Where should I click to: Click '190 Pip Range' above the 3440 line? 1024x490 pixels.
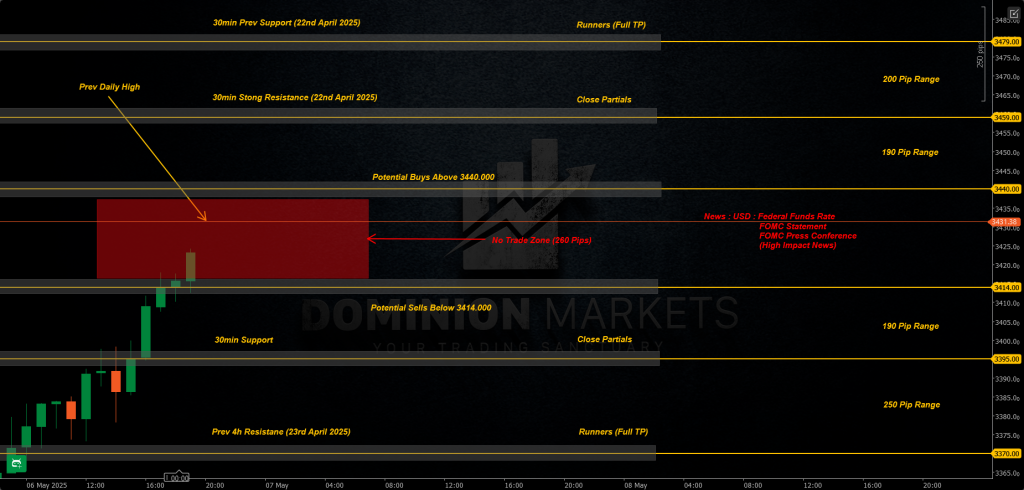[910, 152]
